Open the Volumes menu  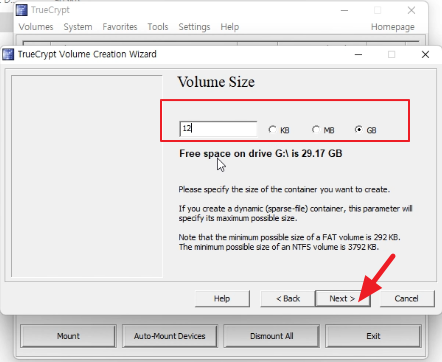tap(36, 27)
